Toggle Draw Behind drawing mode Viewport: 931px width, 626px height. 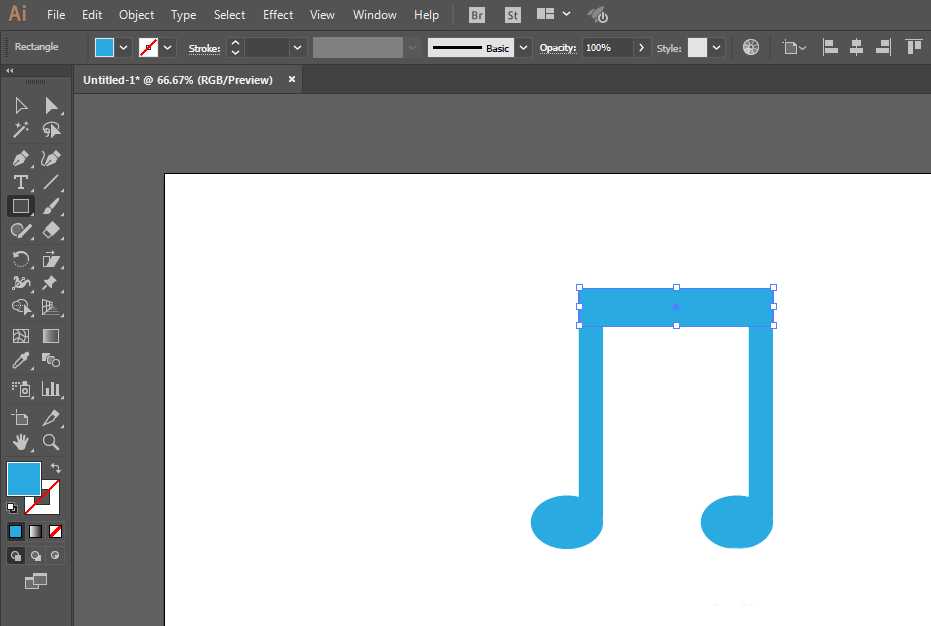point(36,555)
